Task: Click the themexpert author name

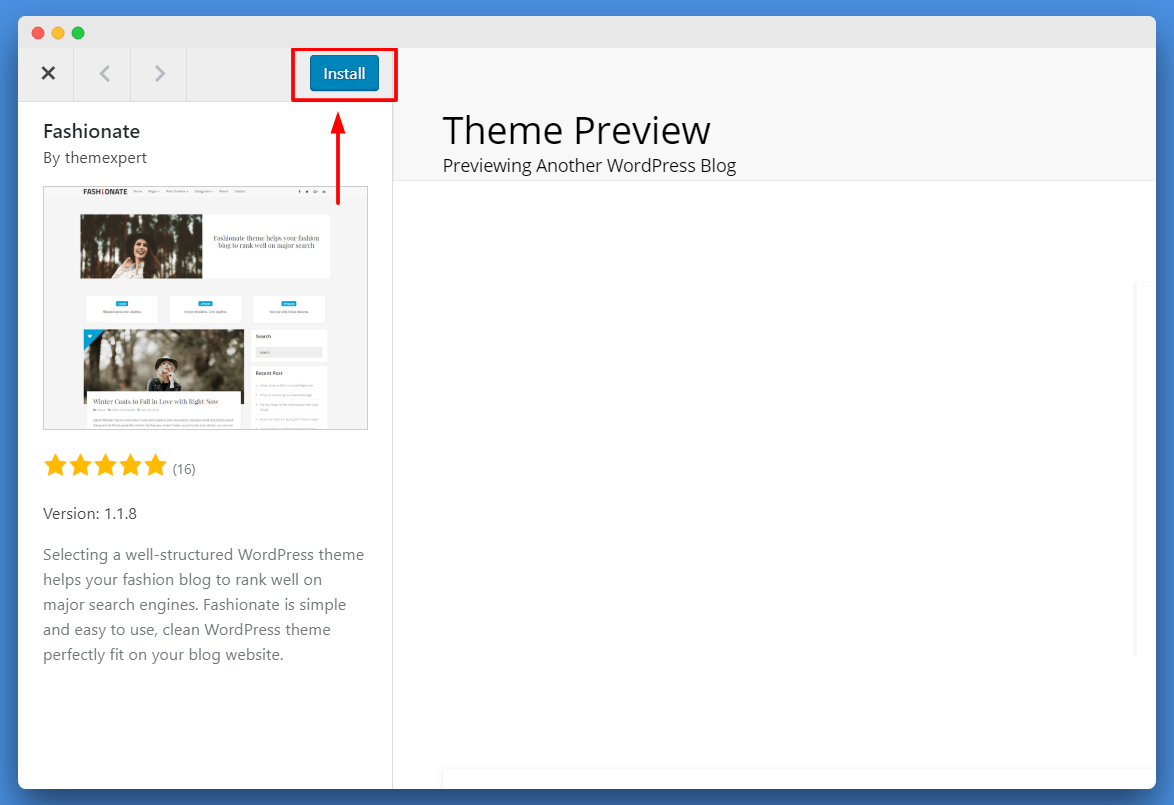Action: [x=106, y=158]
